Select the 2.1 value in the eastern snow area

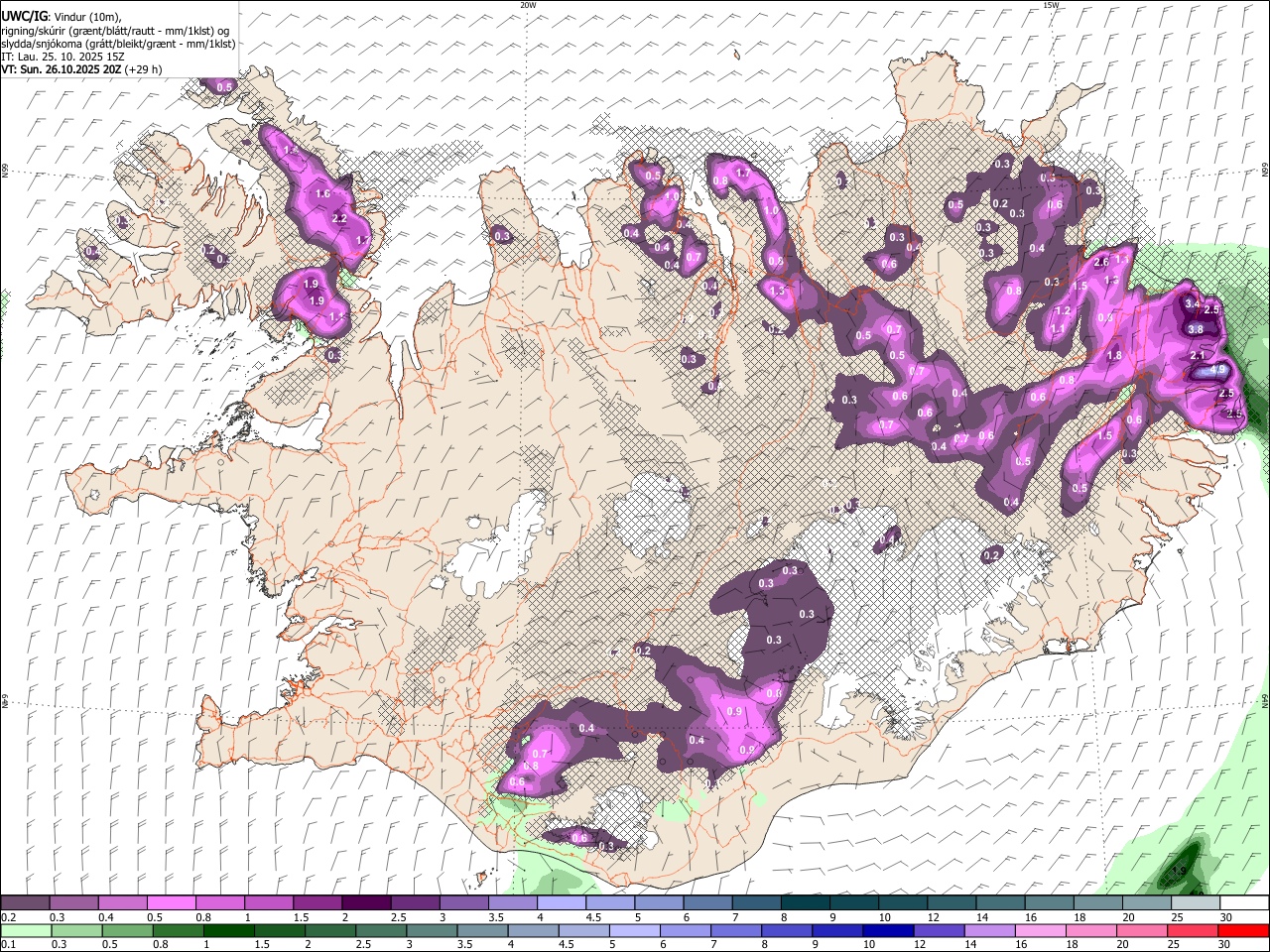click(1197, 356)
